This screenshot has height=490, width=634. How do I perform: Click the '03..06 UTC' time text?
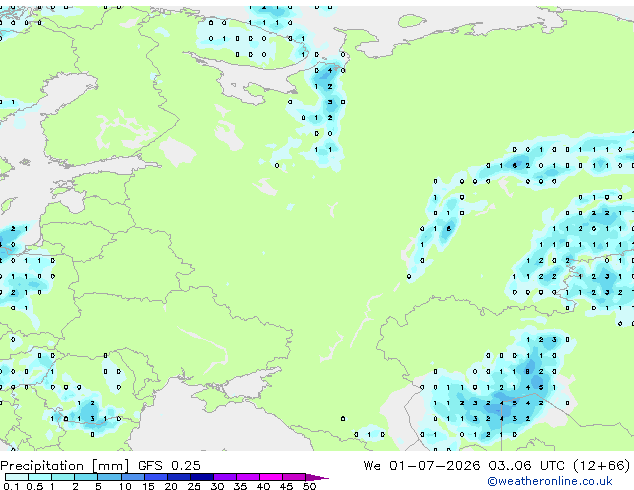point(526,466)
